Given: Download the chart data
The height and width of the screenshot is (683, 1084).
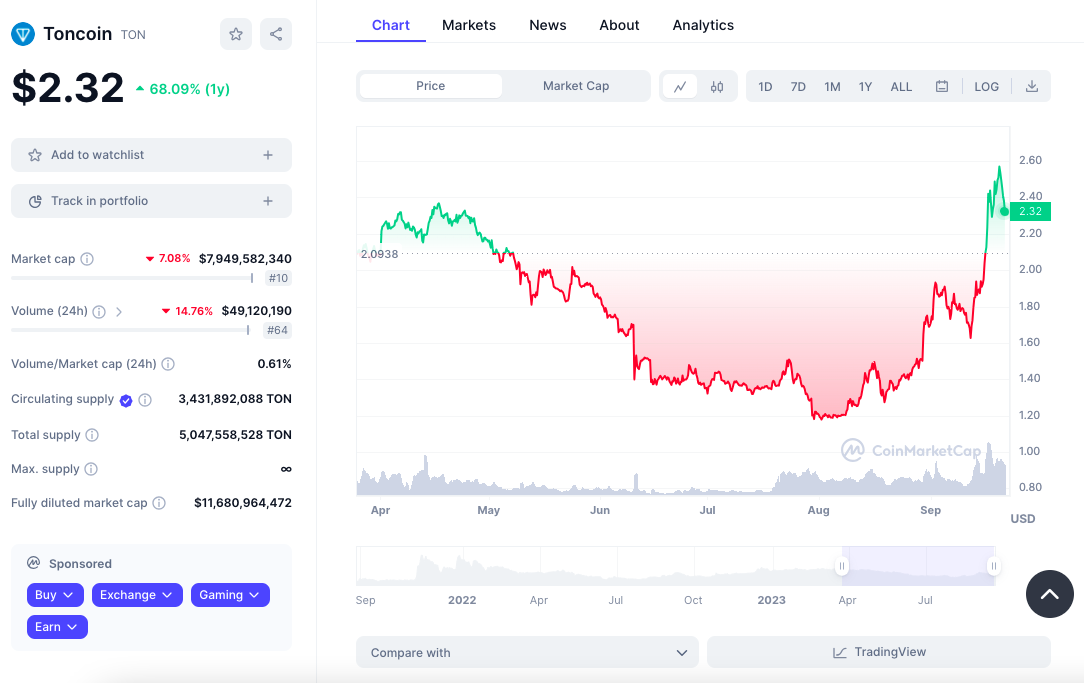Looking at the screenshot, I should (x=1031, y=86).
